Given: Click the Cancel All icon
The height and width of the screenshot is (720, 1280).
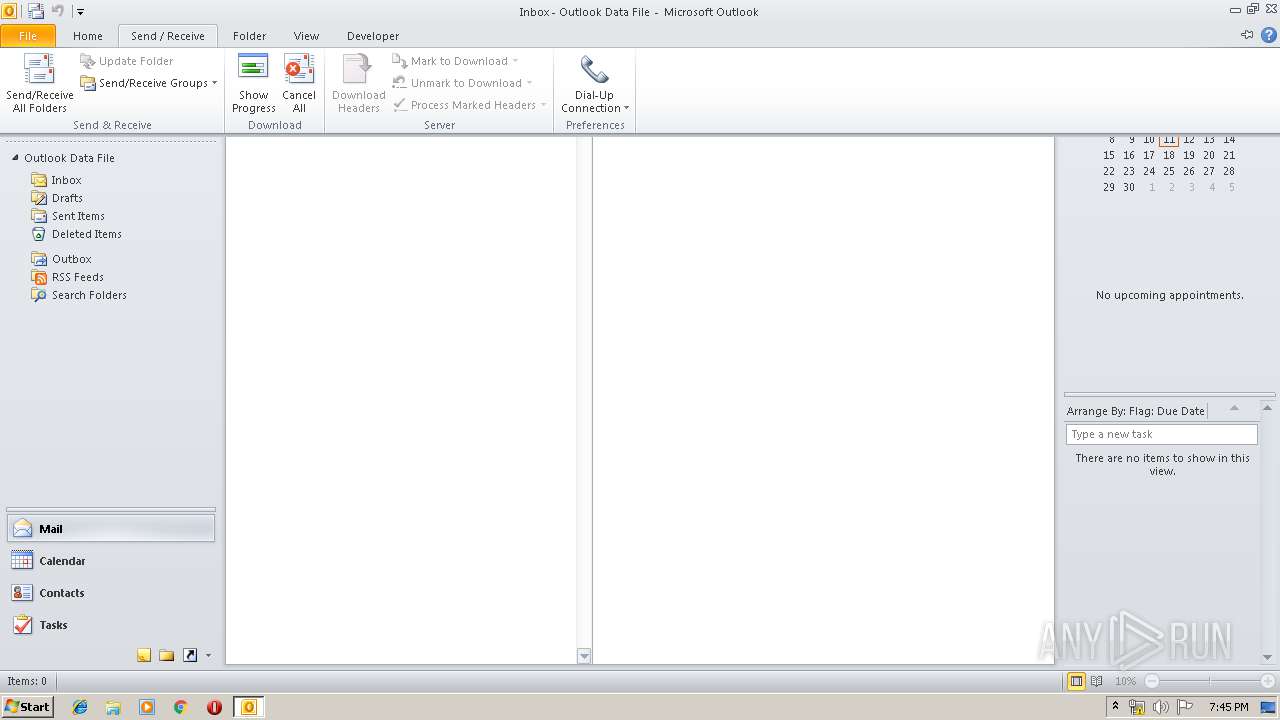Looking at the screenshot, I should [x=299, y=68].
